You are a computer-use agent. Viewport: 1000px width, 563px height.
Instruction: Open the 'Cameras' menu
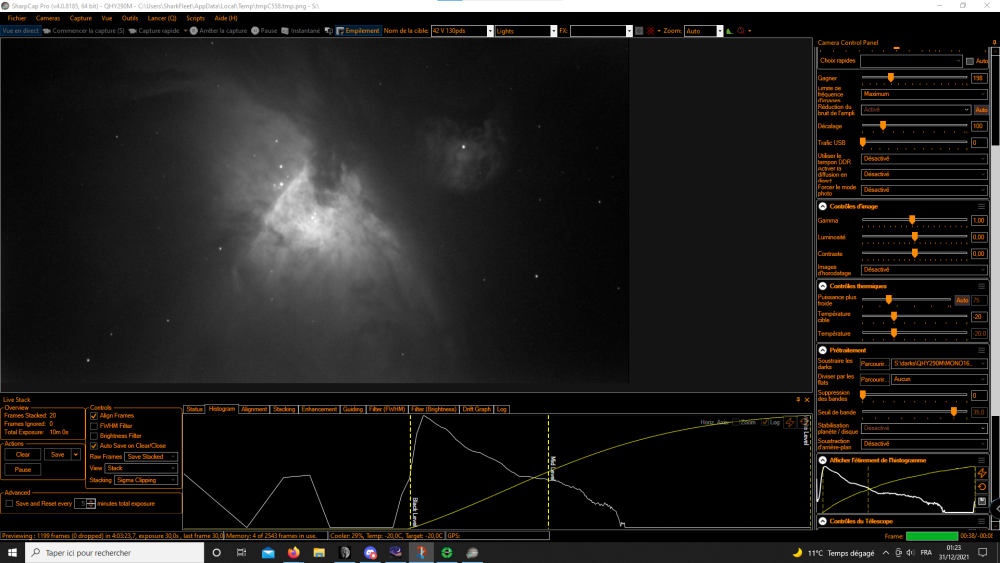48,18
